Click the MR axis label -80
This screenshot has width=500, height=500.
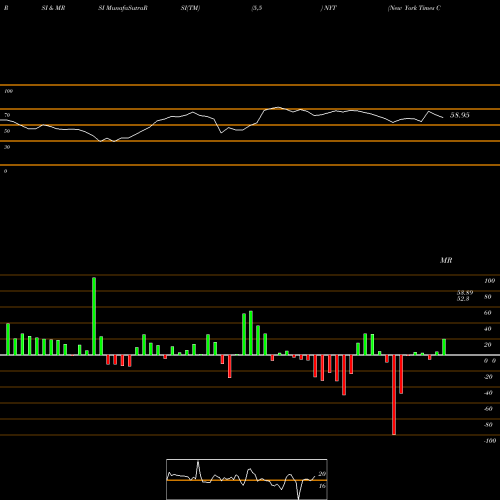click(488, 425)
